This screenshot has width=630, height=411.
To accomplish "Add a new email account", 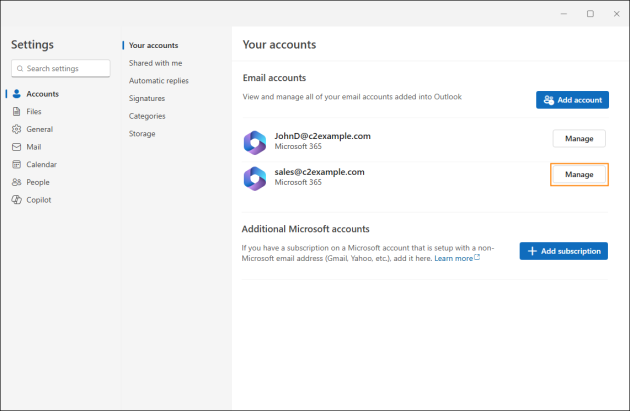I will tap(572, 100).
